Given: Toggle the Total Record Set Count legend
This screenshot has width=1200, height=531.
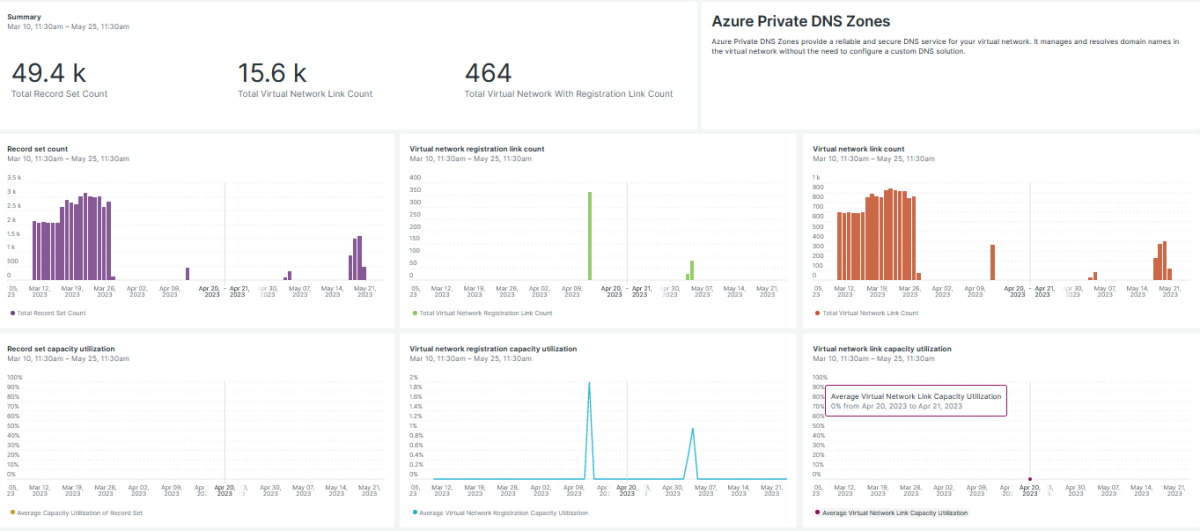Looking at the screenshot, I should pos(51,313).
